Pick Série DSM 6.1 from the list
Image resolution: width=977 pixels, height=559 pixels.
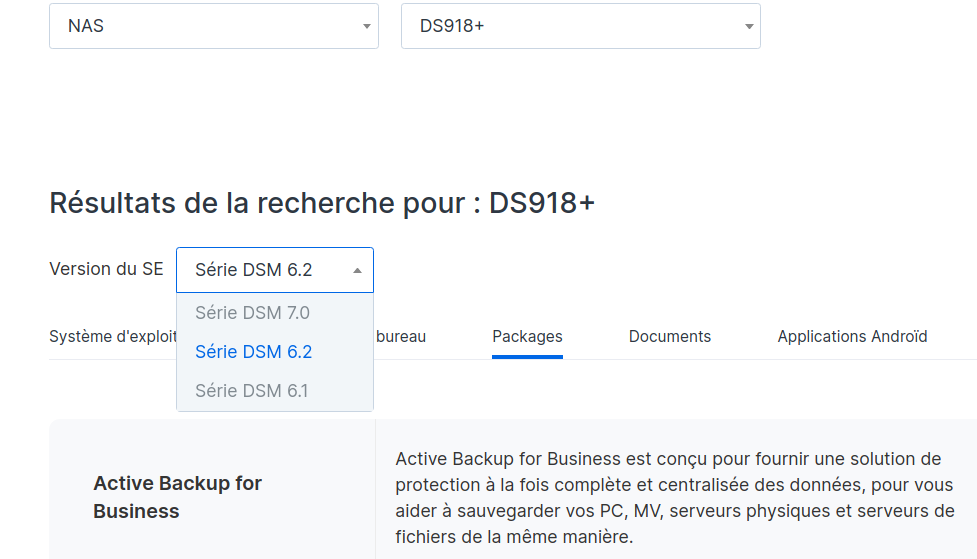click(x=252, y=391)
